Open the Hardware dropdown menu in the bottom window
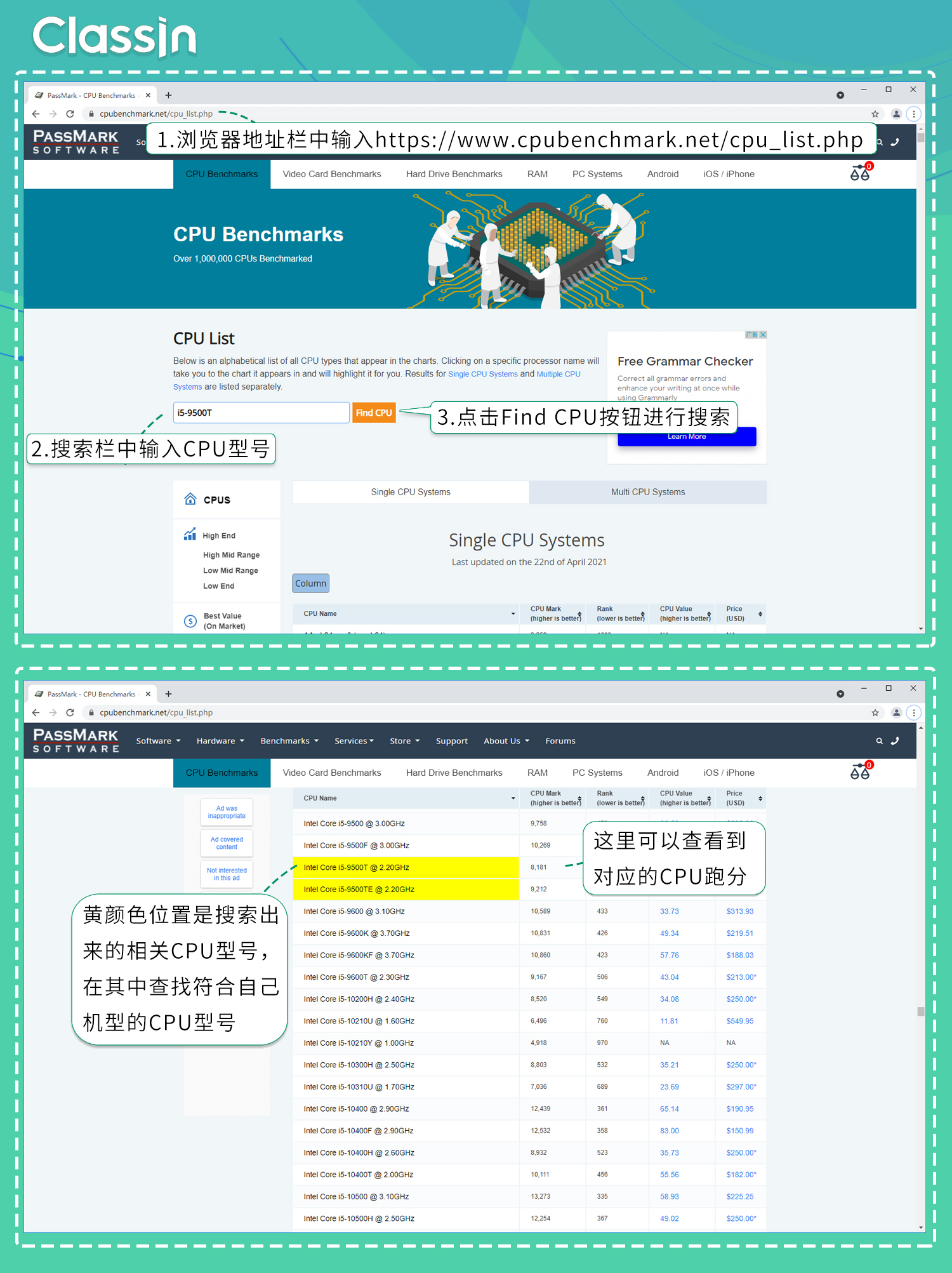Screen dimensions: 952x1273 point(220,741)
